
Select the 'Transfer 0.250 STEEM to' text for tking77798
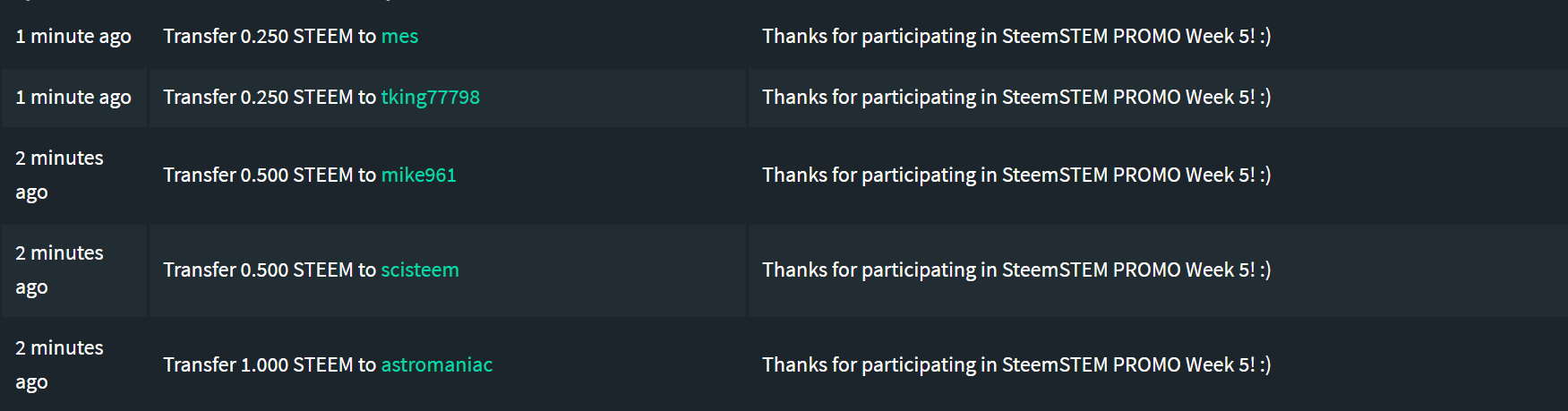pyautogui.click(x=270, y=98)
